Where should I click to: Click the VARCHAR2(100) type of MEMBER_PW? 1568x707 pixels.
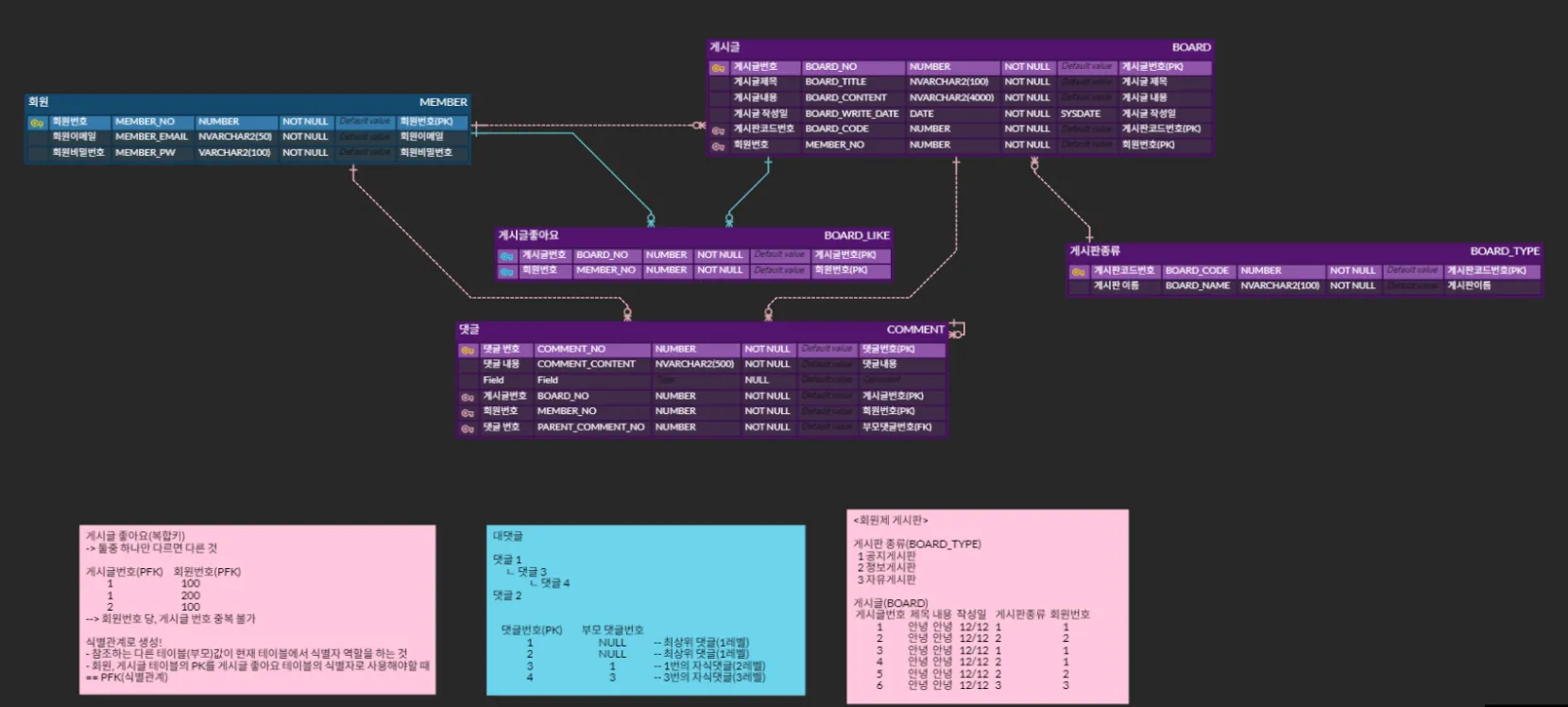tap(236, 152)
